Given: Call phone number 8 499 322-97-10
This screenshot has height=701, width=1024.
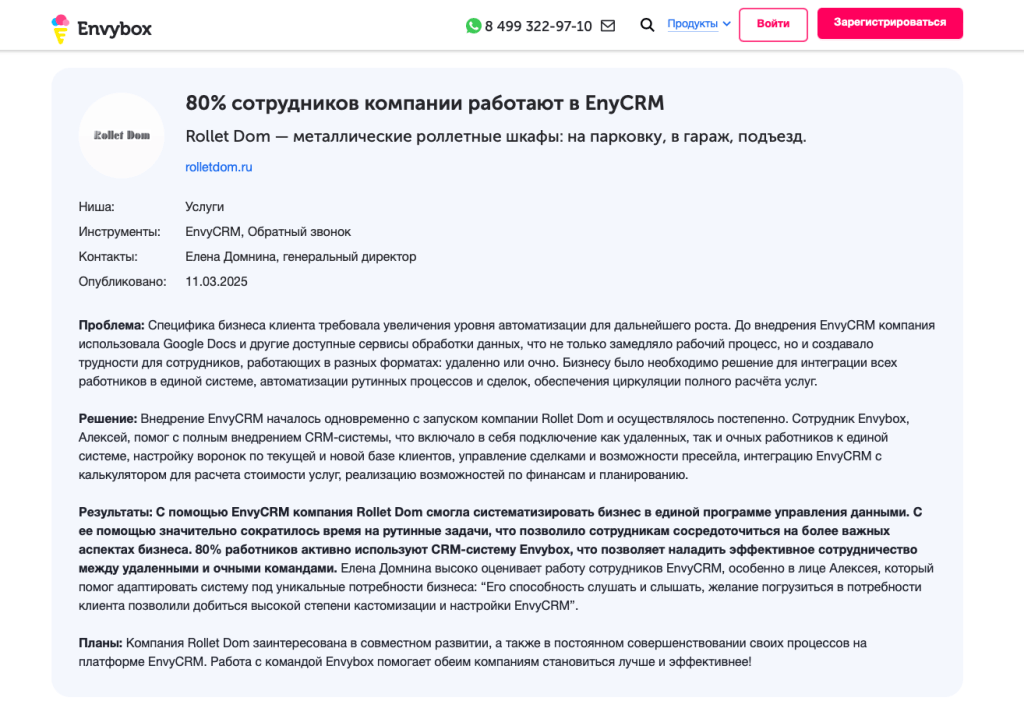Looking at the screenshot, I should coord(538,26).
